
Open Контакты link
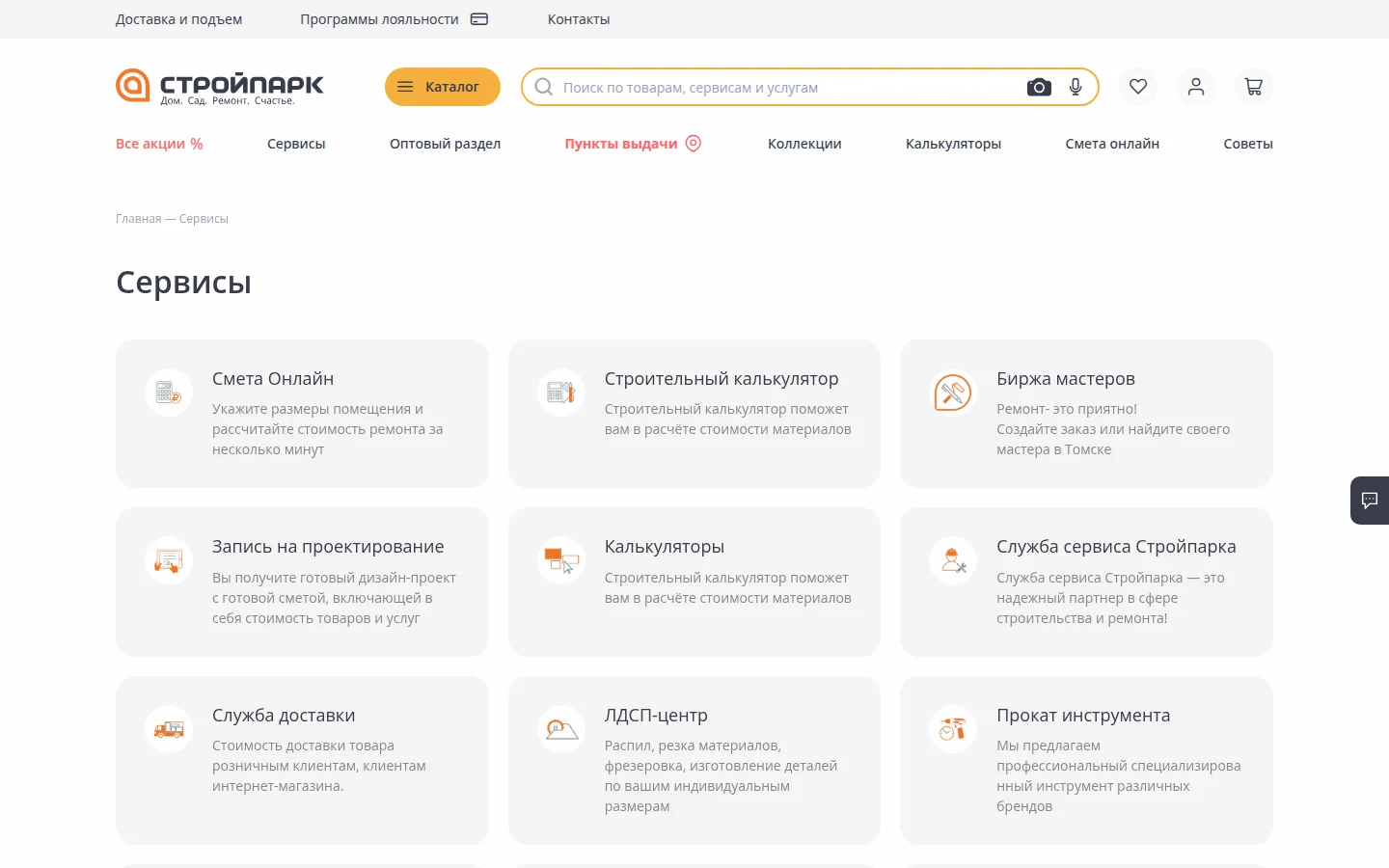click(579, 19)
